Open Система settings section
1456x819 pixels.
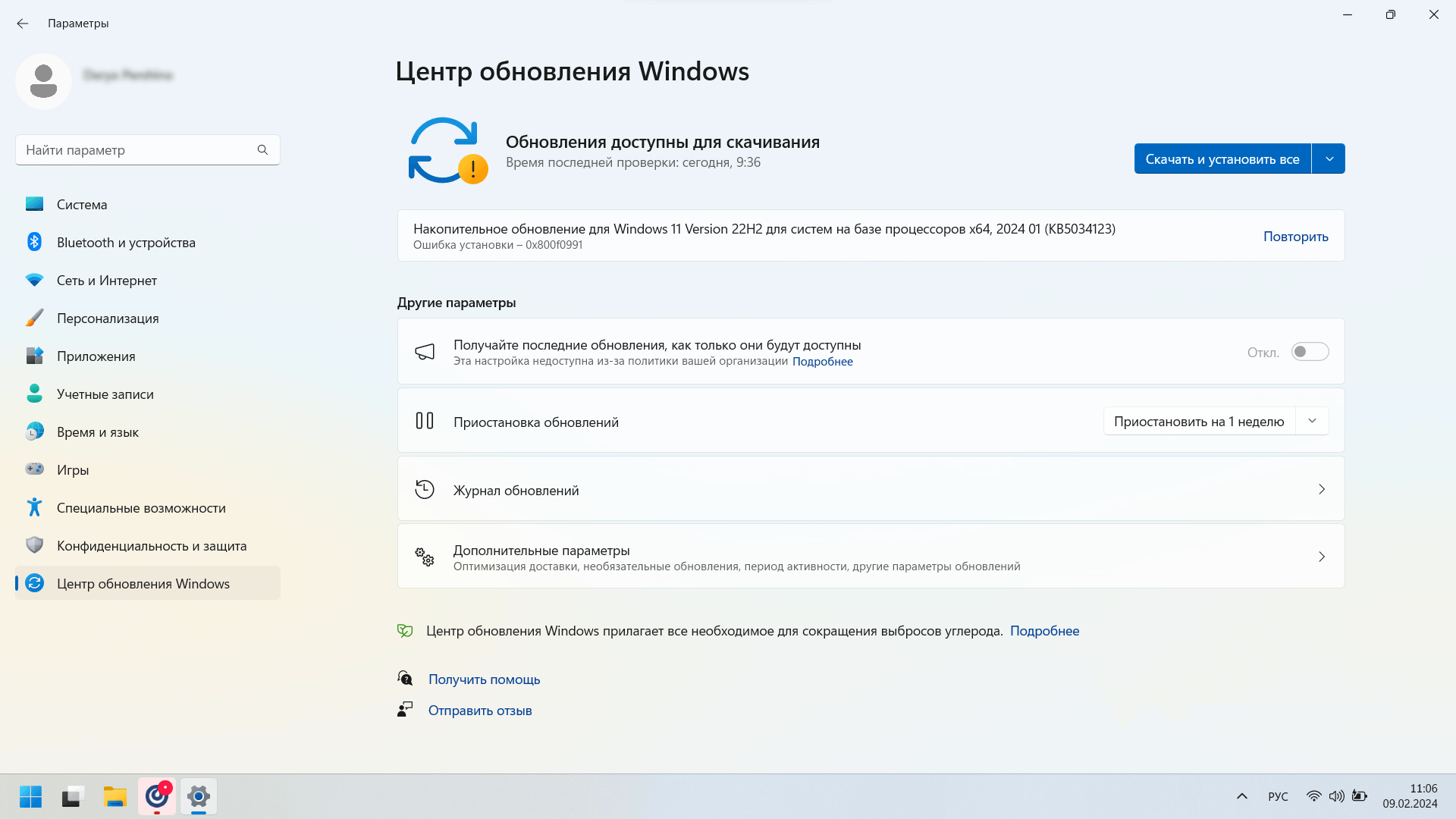148,204
